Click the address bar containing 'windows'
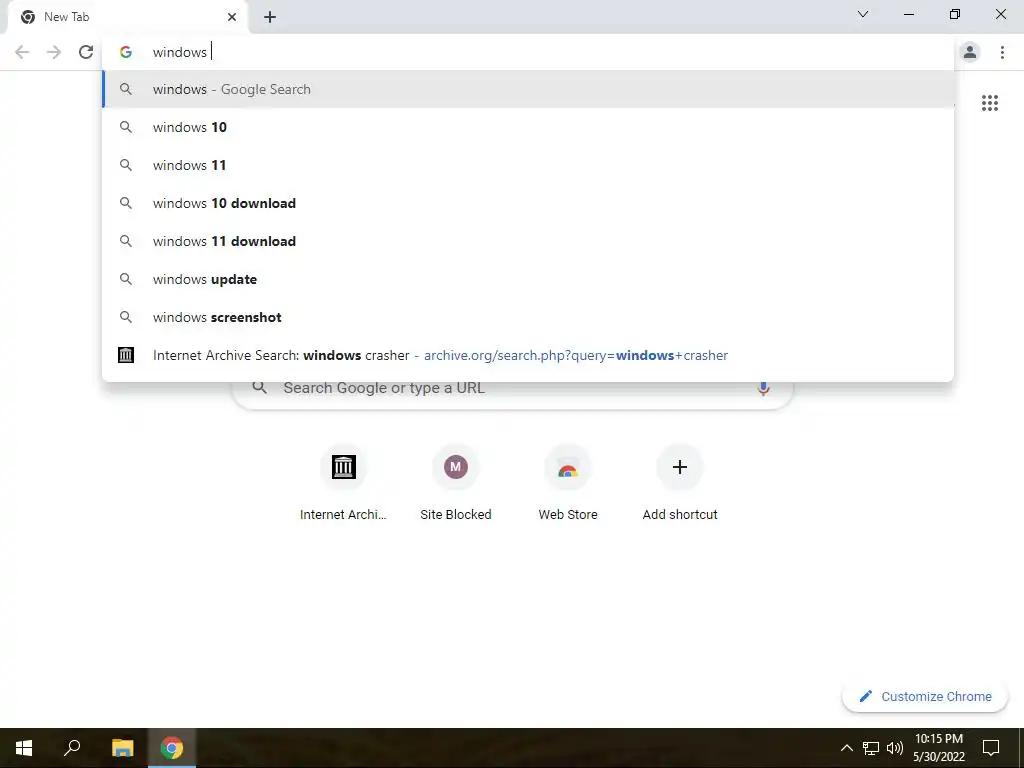Viewport: 1024px width, 768px height. pyautogui.click(x=528, y=52)
